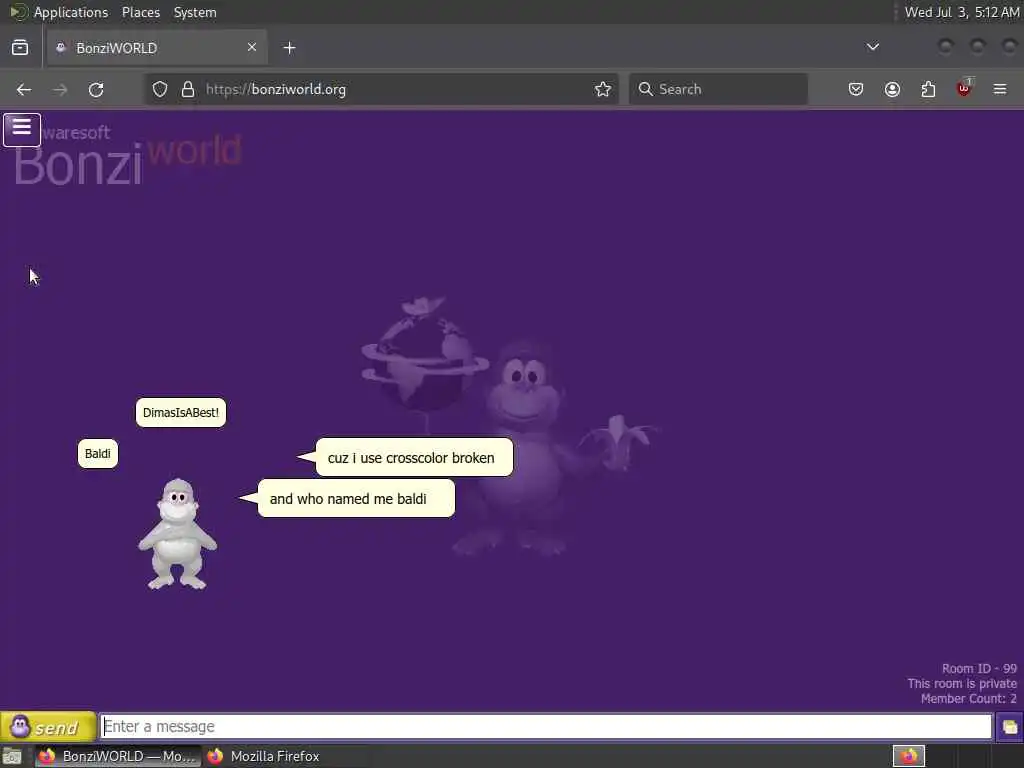Open the Firefox application menu

(x=1000, y=89)
